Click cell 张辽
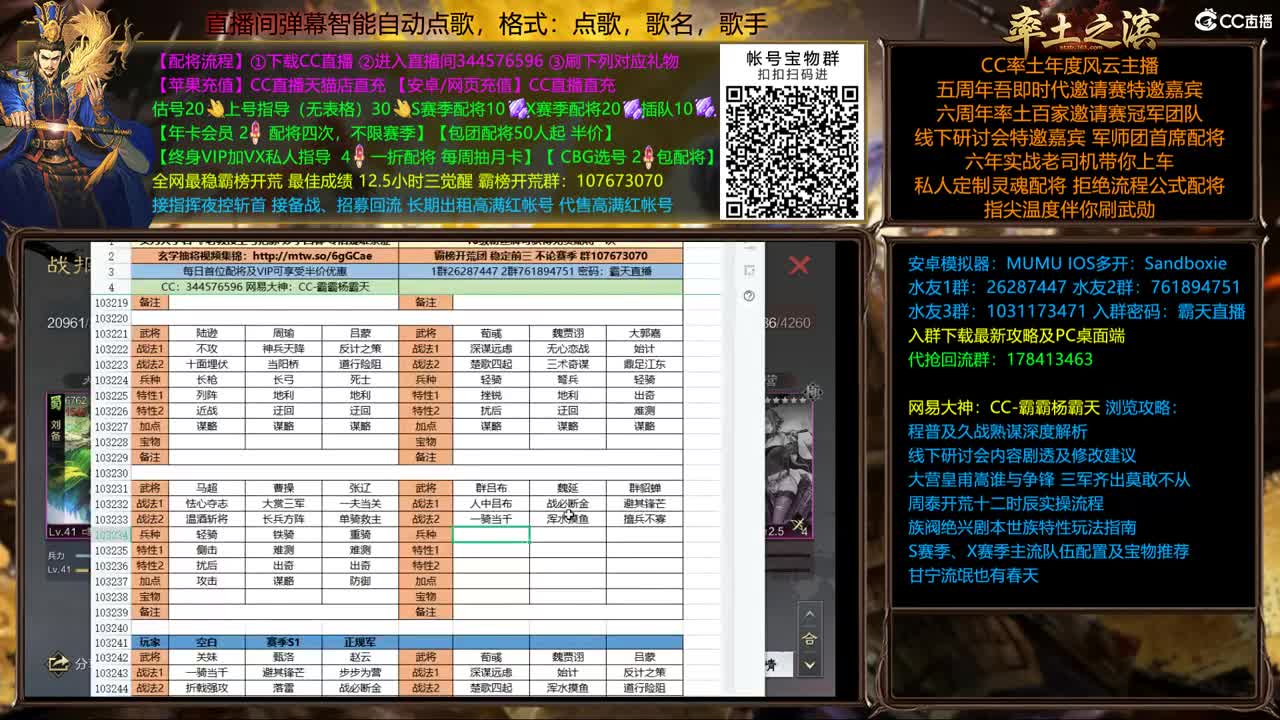The image size is (1280, 720). [360, 489]
